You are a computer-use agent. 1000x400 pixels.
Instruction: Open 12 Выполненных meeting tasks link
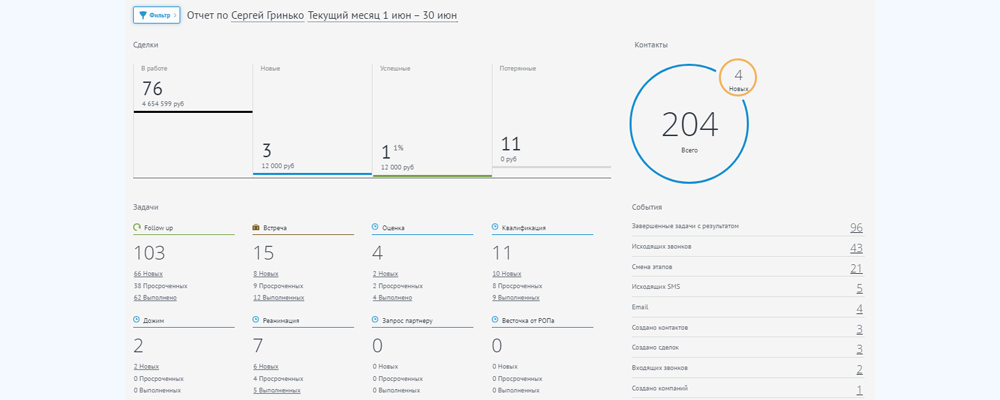(x=276, y=297)
